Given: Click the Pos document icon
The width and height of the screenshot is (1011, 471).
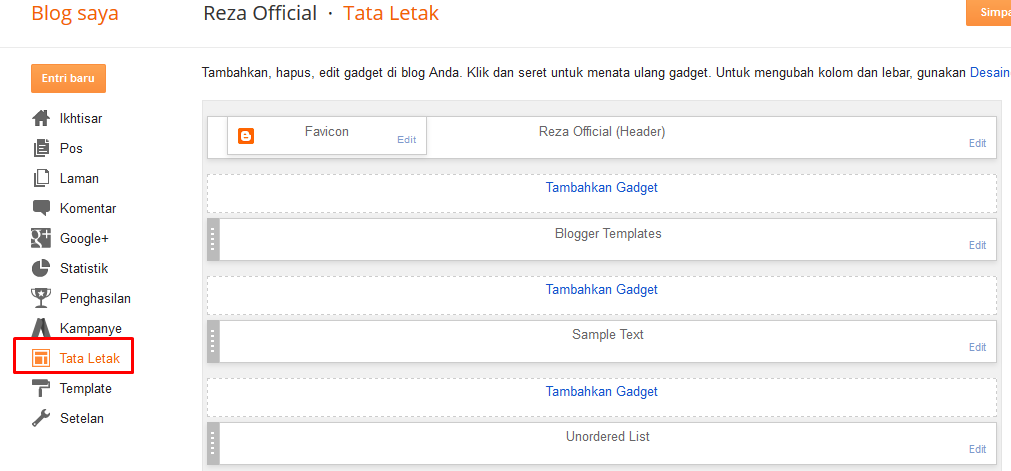Looking at the screenshot, I should (x=41, y=148).
